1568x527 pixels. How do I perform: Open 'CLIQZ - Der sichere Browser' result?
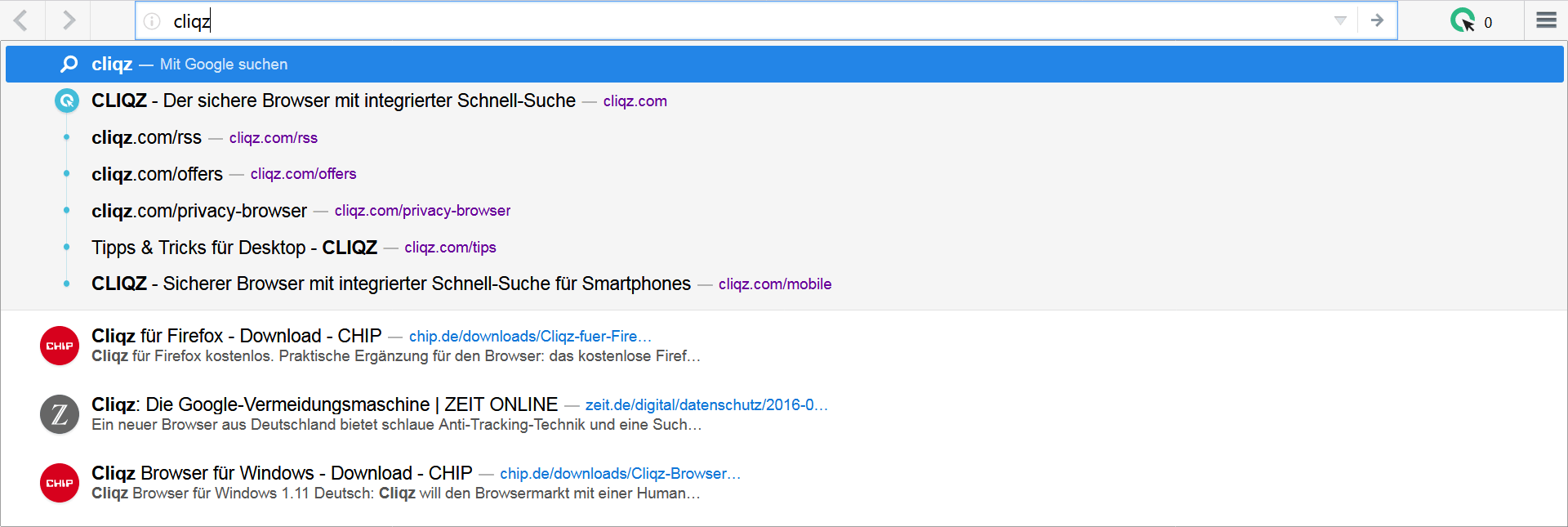point(333,100)
